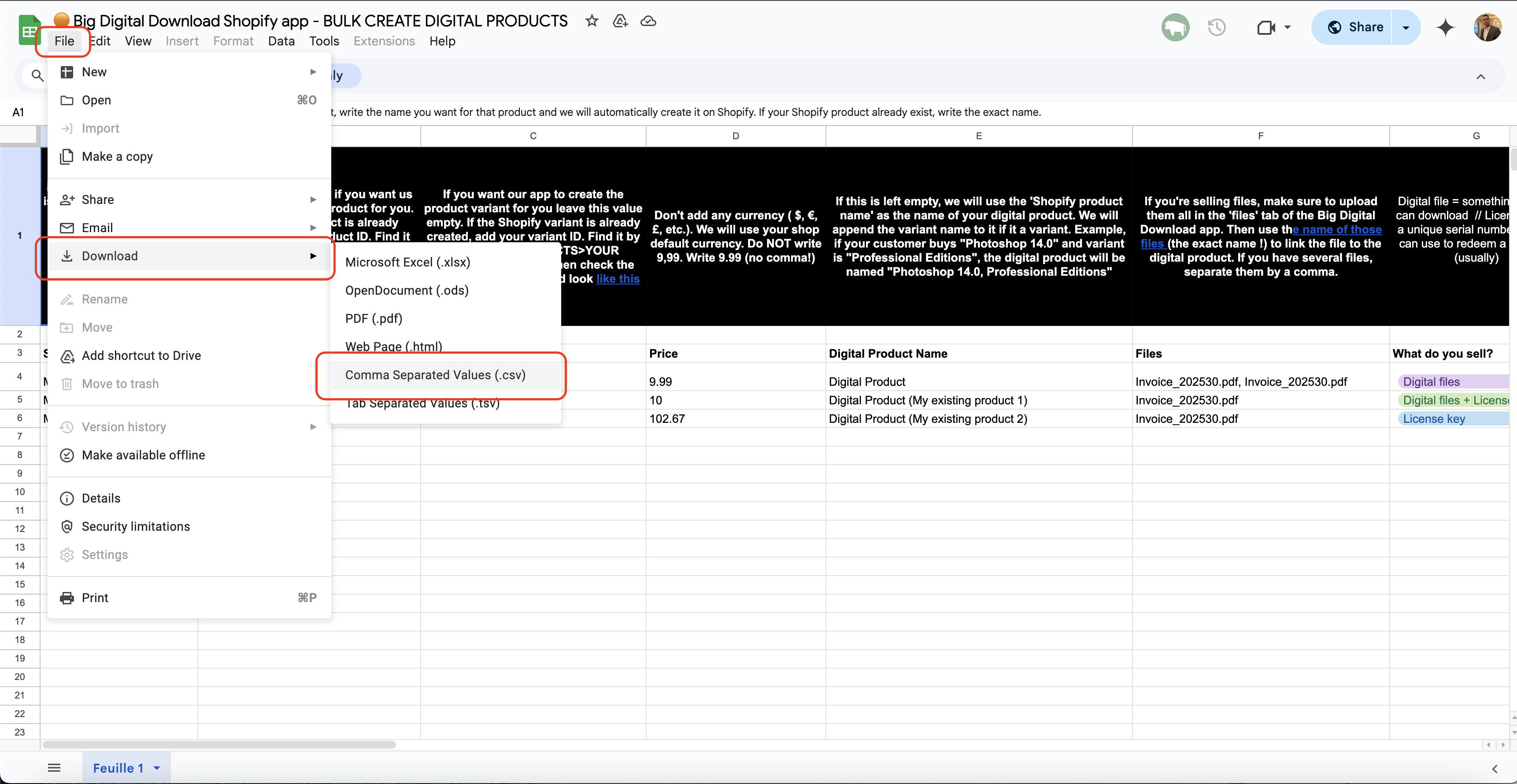Image resolution: width=1517 pixels, height=784 pixels.
Task: Open the Google account profile avatar
Action: point(1487,27)
